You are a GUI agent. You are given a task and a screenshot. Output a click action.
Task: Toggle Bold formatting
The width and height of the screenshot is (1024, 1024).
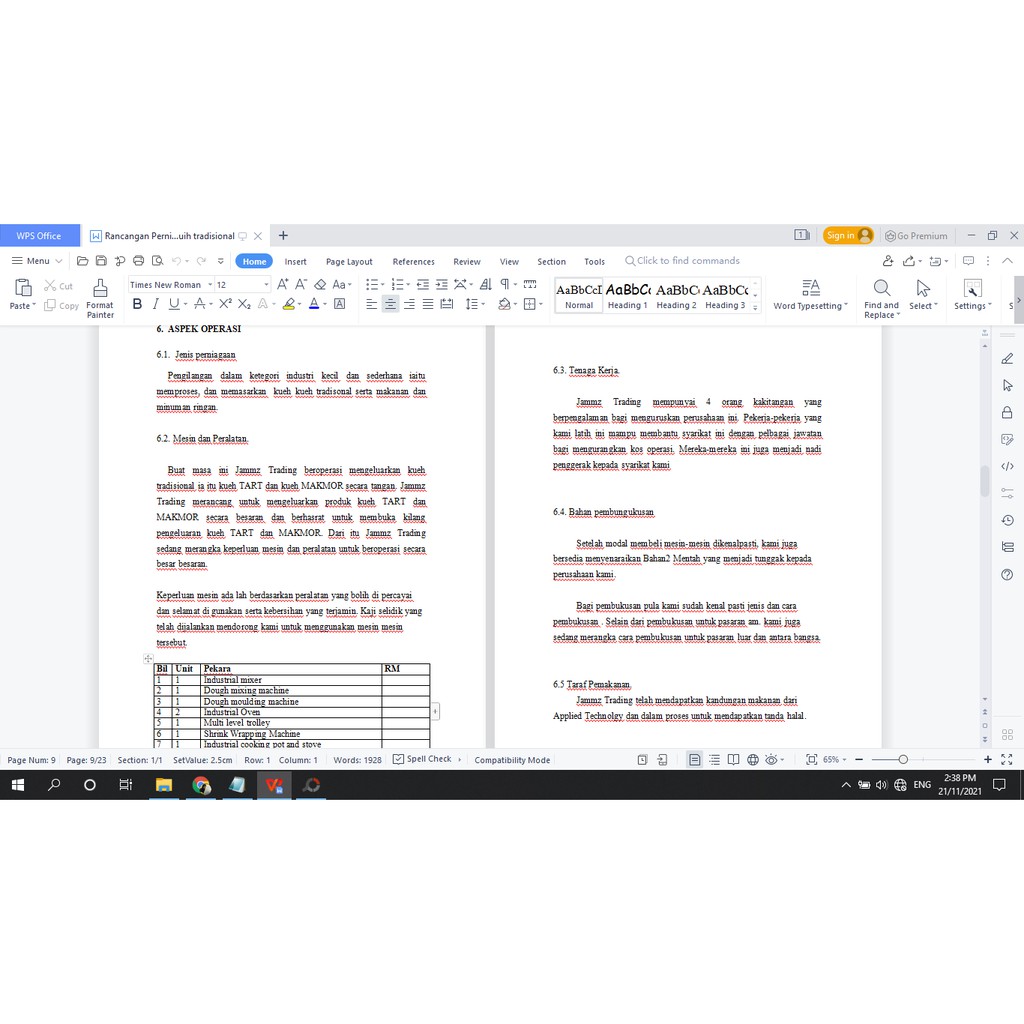click(x=137, y=304)
